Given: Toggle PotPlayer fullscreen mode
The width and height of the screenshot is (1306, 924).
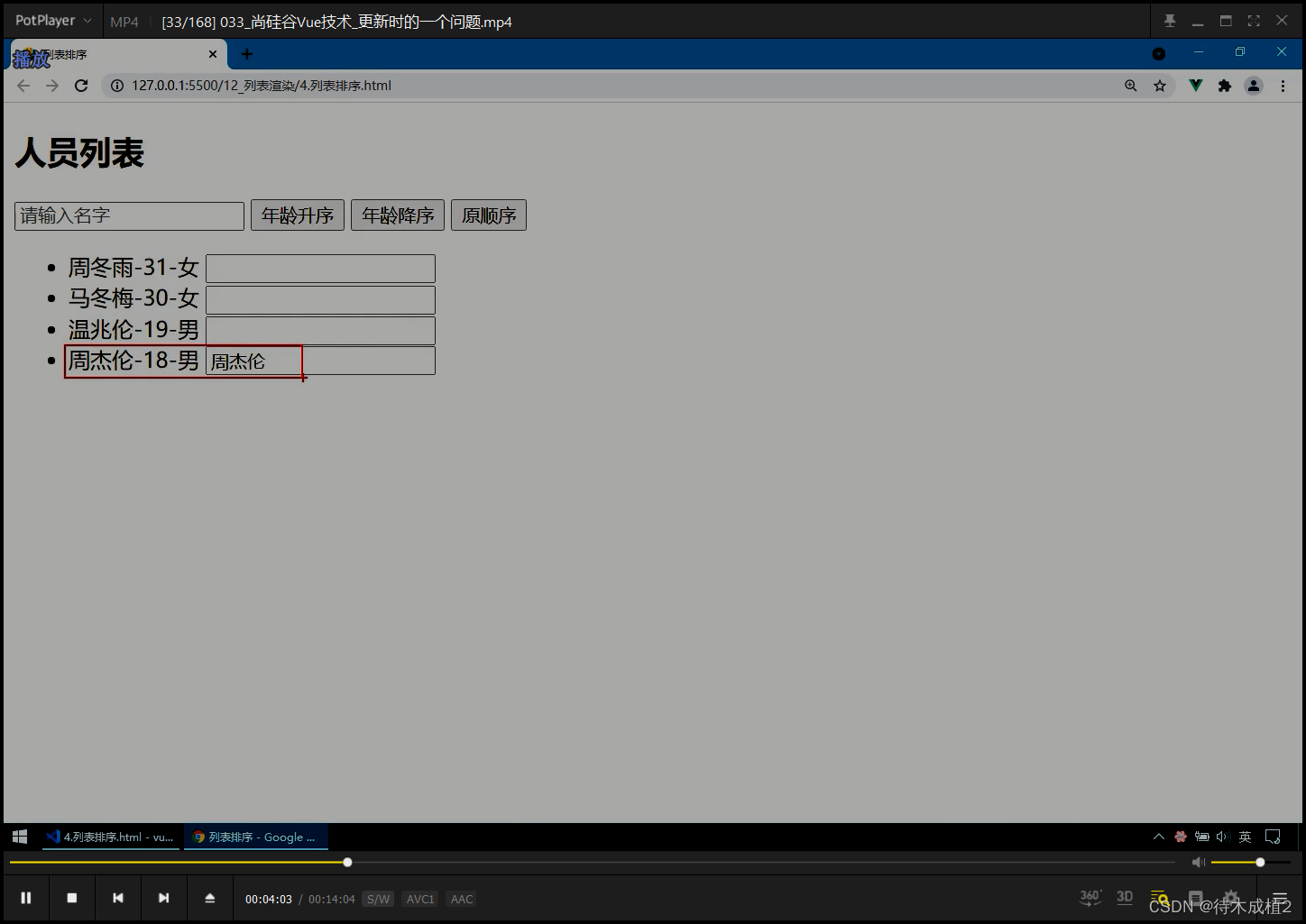Looking at the screenshot, I should coord(1254,21).
